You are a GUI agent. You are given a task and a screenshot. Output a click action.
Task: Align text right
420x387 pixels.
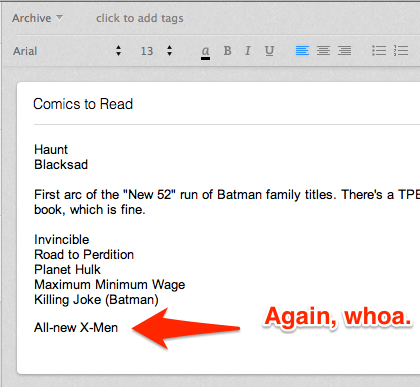(344, 51)
